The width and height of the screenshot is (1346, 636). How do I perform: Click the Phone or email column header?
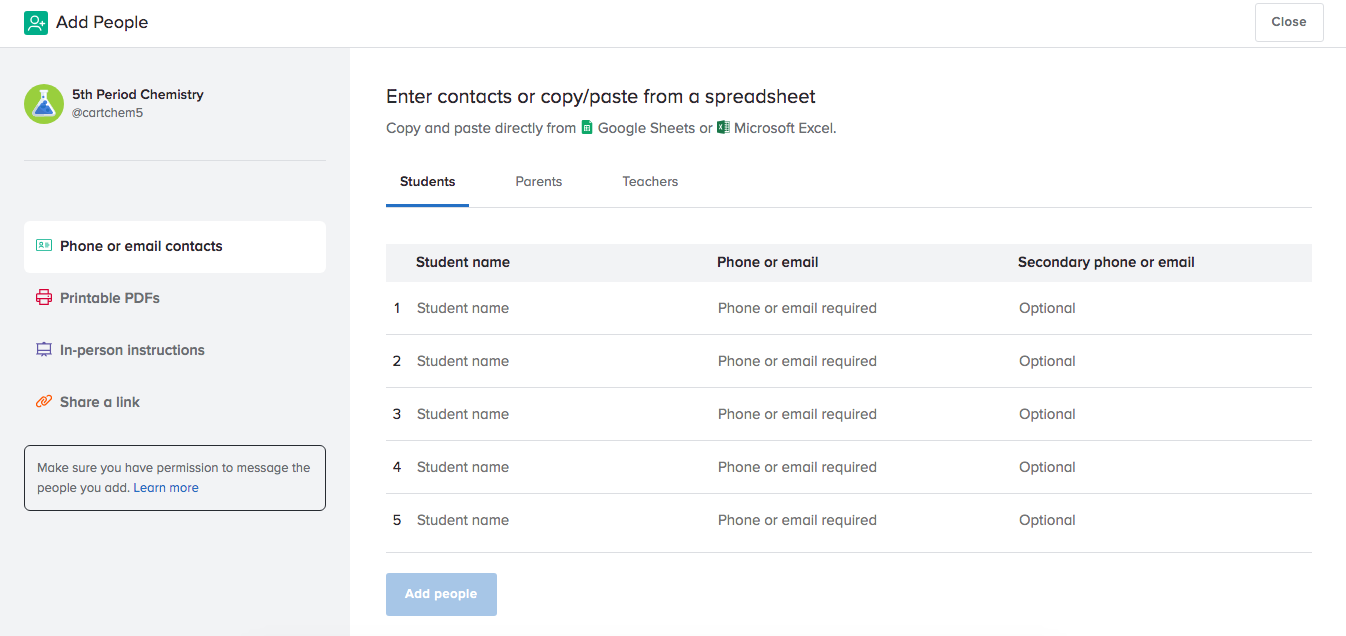tap(768, 262)
